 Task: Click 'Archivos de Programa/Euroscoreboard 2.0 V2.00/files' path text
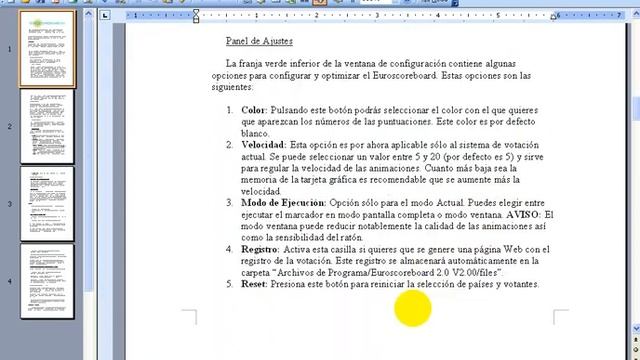pos(388,272)
